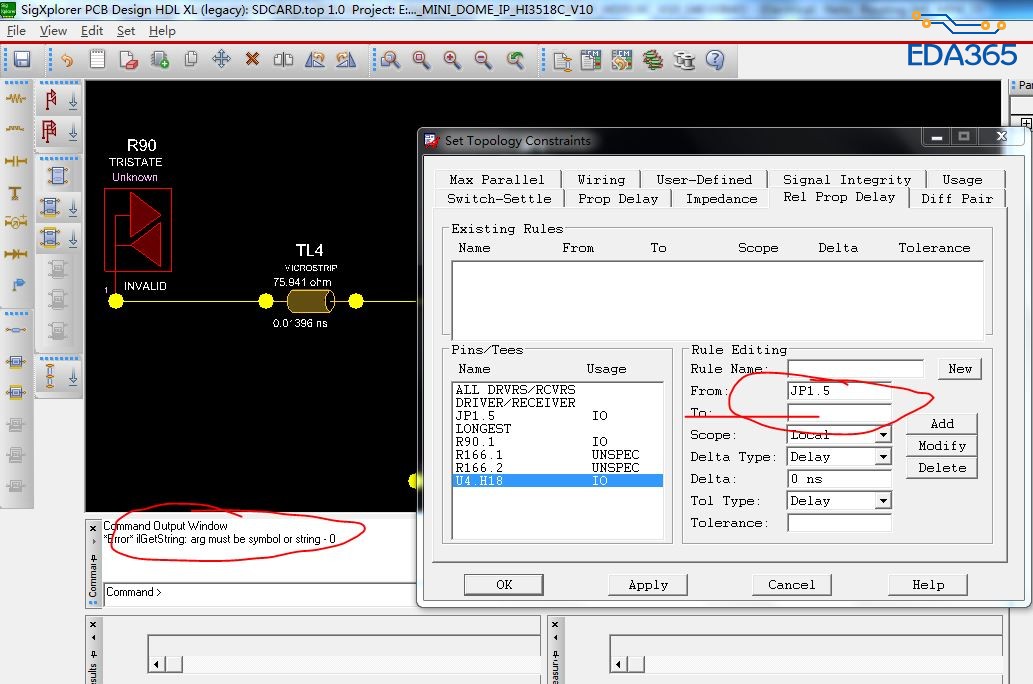
Task: Add a resistor from the left palette
Action: pos(16,99)
